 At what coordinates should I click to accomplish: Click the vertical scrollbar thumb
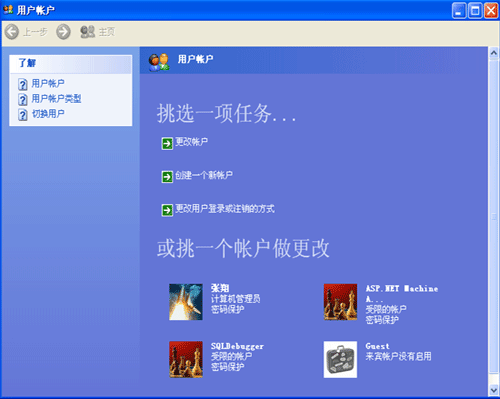pos(494,217)
